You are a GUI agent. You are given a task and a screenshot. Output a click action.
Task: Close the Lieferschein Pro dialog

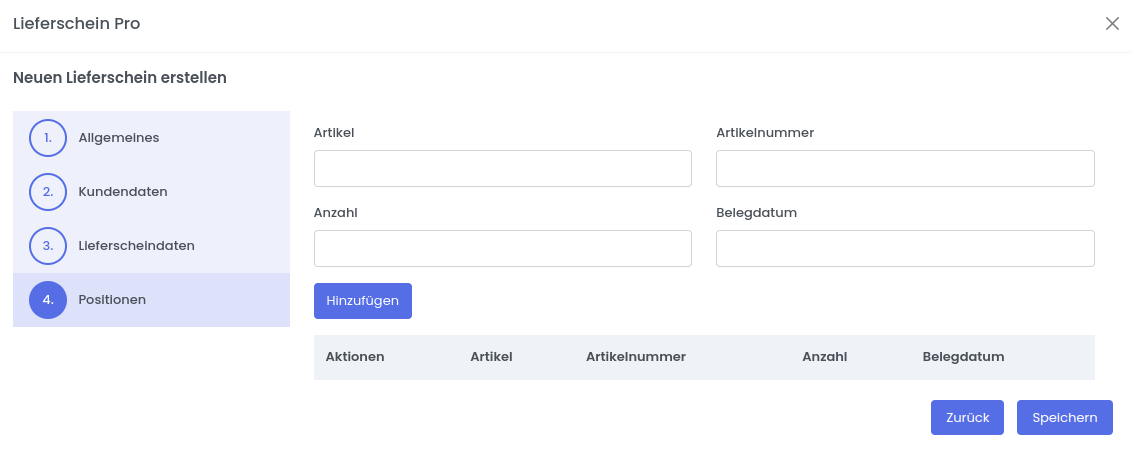(x=1112, y=24)
